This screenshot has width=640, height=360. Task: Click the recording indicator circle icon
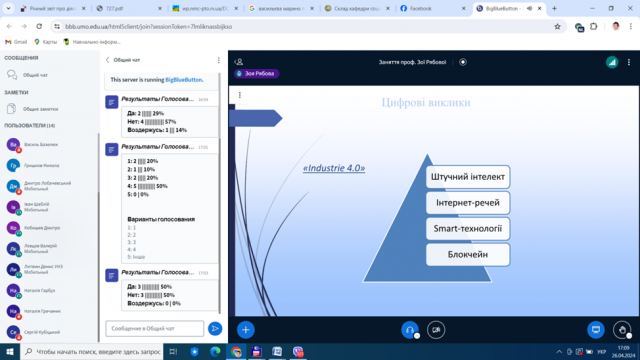coord(463,62)
